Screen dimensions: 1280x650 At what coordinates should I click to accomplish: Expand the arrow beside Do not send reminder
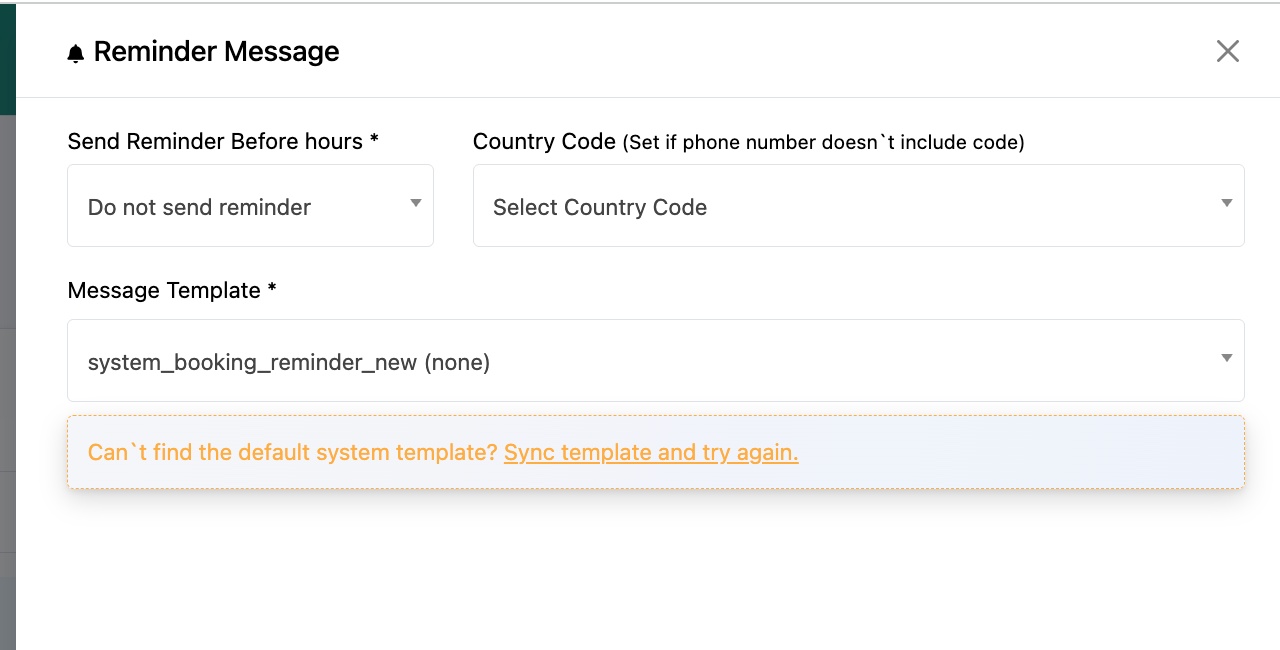(416, 203)
